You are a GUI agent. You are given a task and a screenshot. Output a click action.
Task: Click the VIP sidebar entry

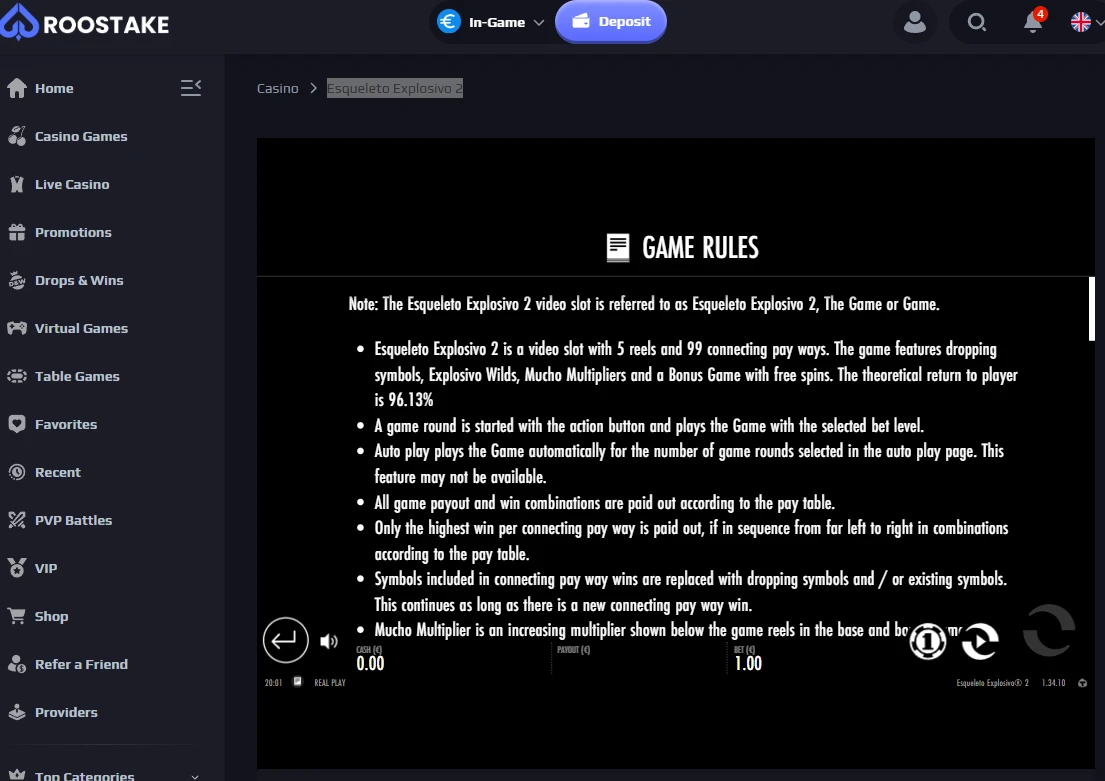pyautogui.click(x=46, y=567)
